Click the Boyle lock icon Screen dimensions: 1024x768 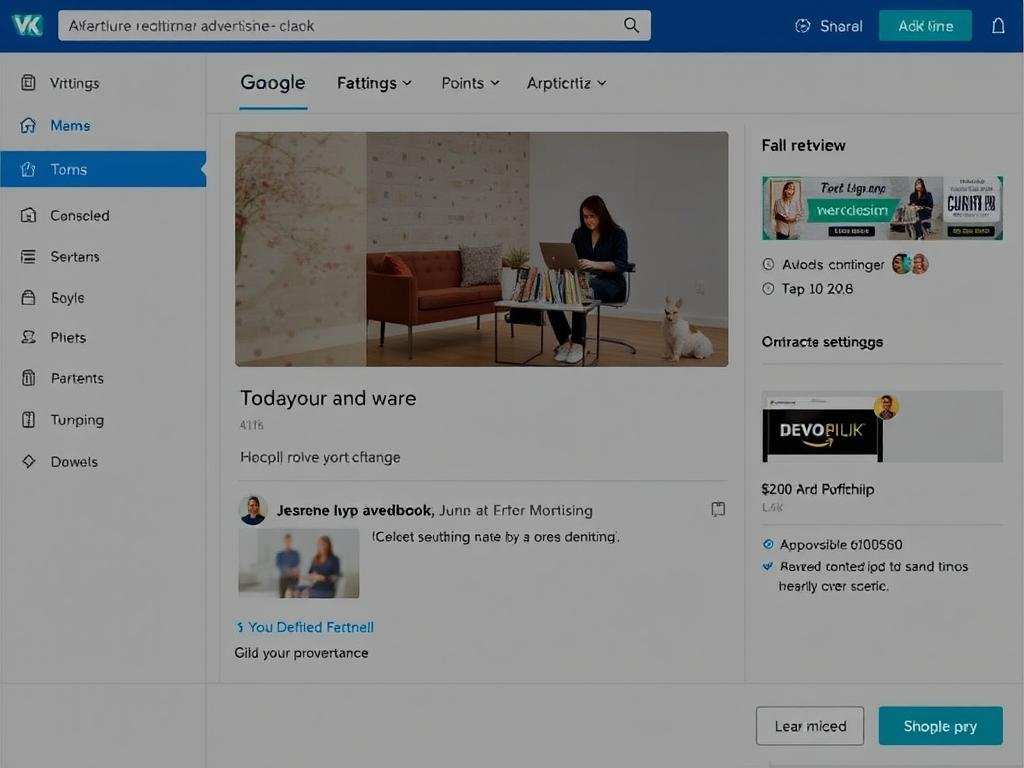[x=28, y=297]
